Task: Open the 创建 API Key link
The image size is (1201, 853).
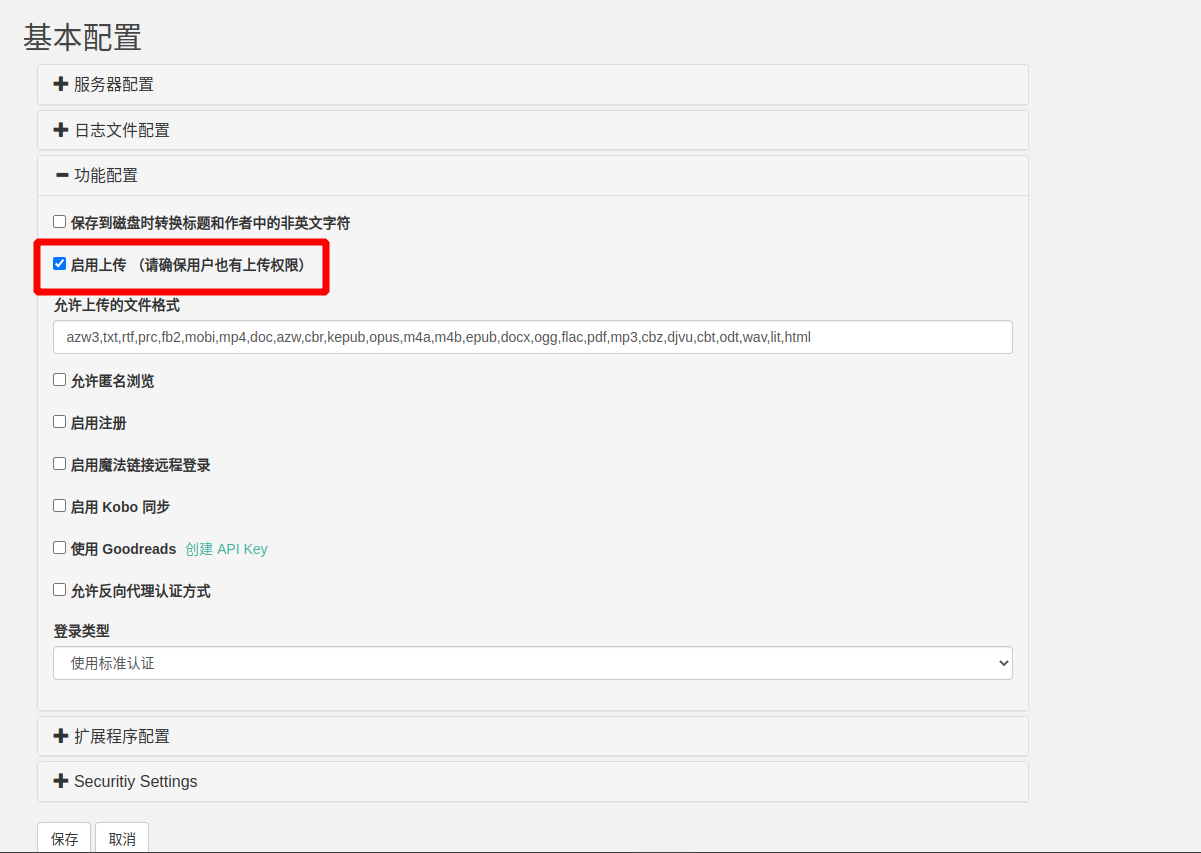Action: 226,549
